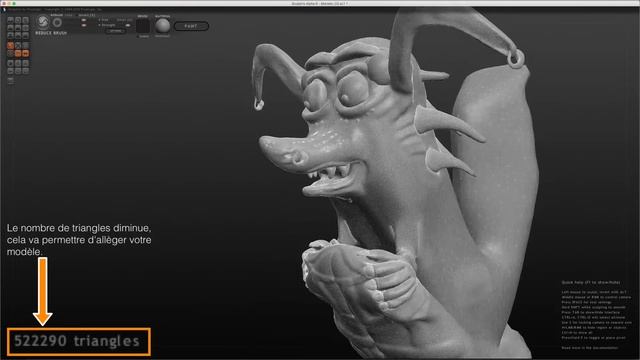The height and width of the screenshot is (360, 640).
Task: Click the brush OPTIONS button
Action: [x=116, y=31]
